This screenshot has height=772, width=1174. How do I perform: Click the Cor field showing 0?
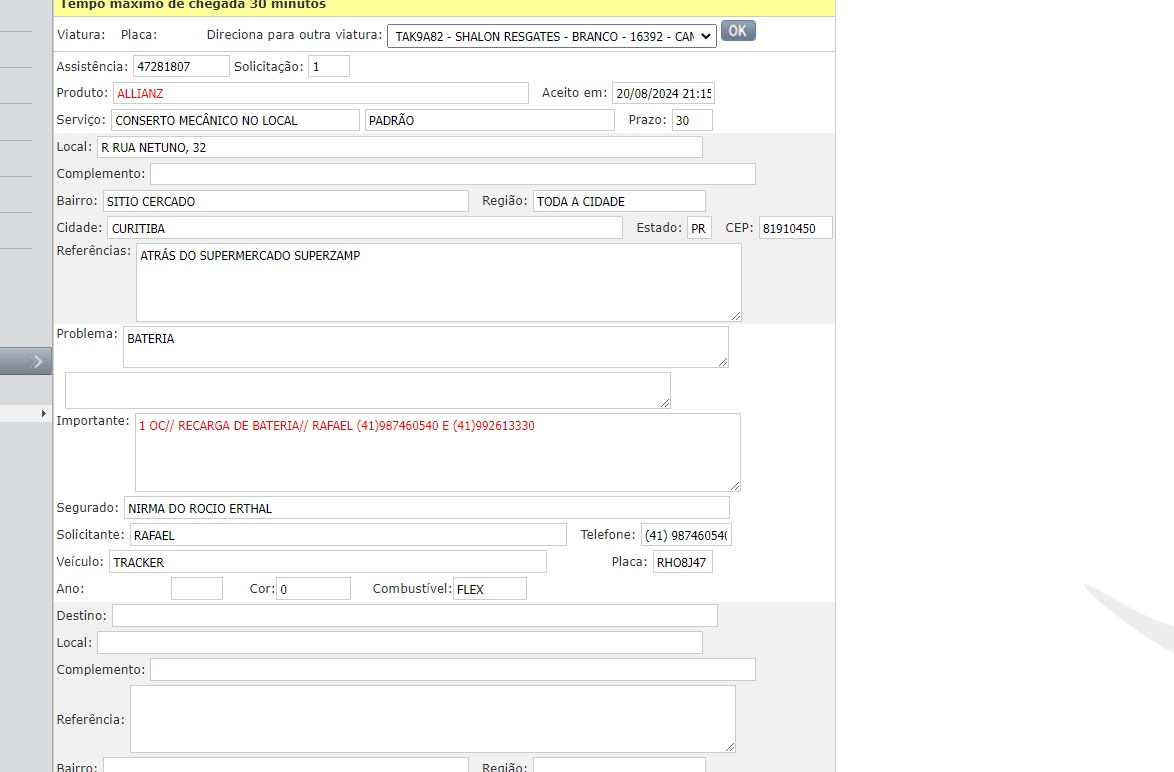313,589
